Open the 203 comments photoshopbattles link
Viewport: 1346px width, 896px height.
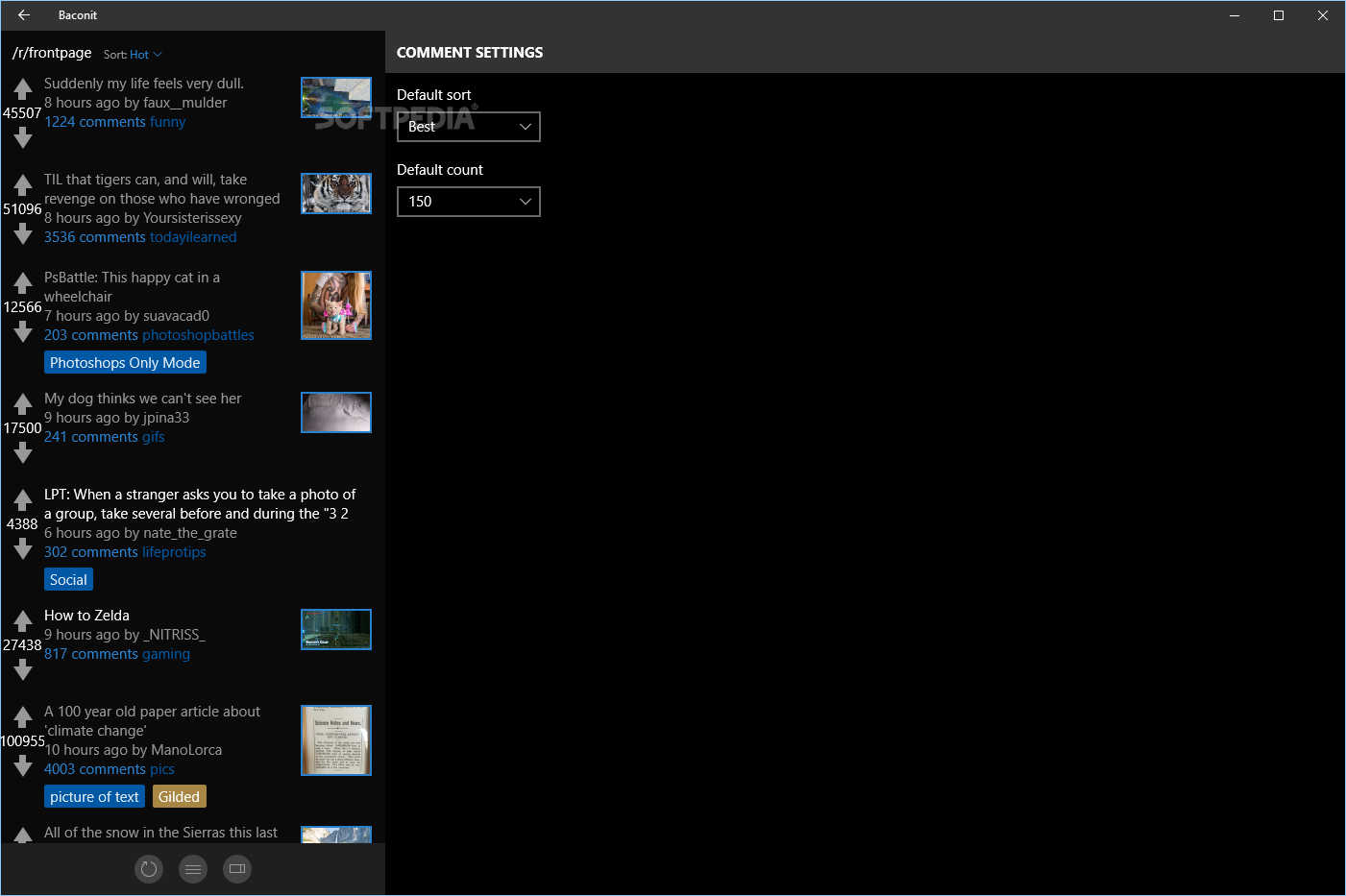click(149, 335)
